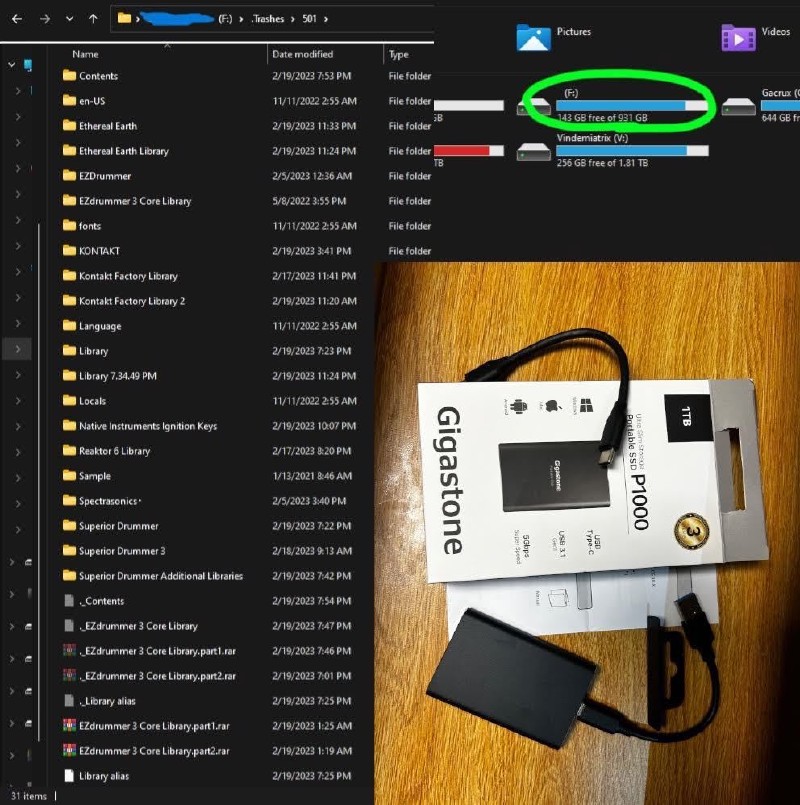Image resolution: width=800 pixels, height=805 pixels.
Task: Click the Forward navigation arrow
Action: (x=43, y=18)
